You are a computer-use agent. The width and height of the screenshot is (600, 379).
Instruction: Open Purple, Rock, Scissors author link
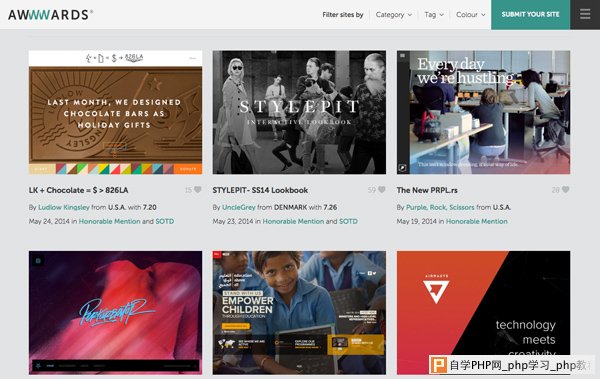[x=440, y=207]
